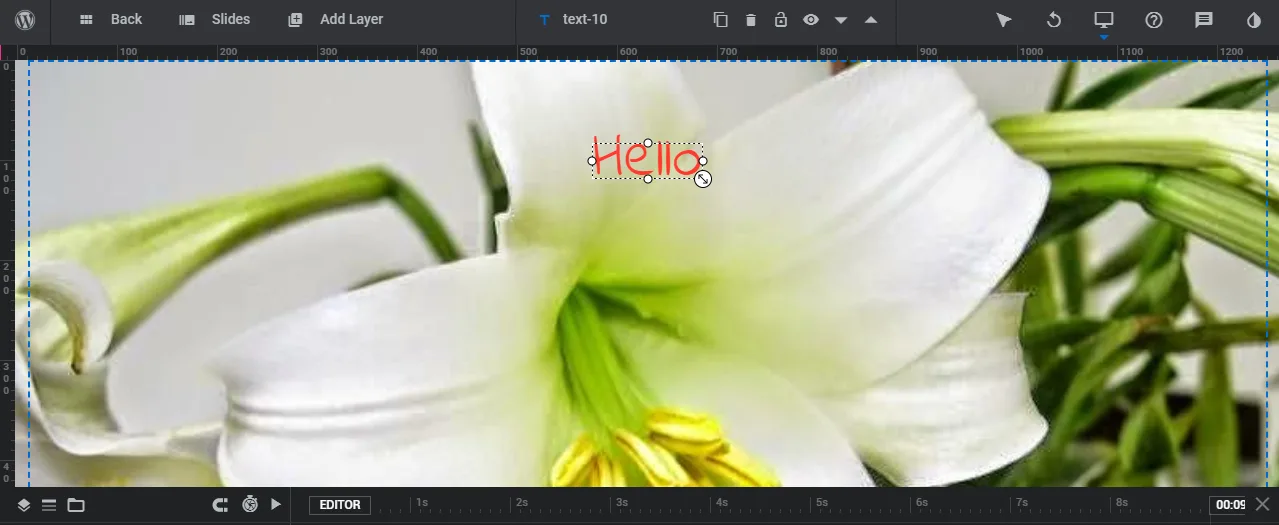Open the help question mark
Image resolution: width=1279 pixels, height=525 pixels.
pyautogui.click(x=1154, y=20)
